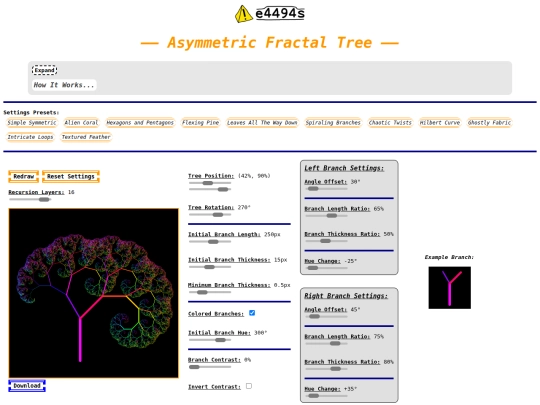Apply the Intricate Loops preset
Image resolution: width=540 pixels, height=405 pixels.
(30, 137)
